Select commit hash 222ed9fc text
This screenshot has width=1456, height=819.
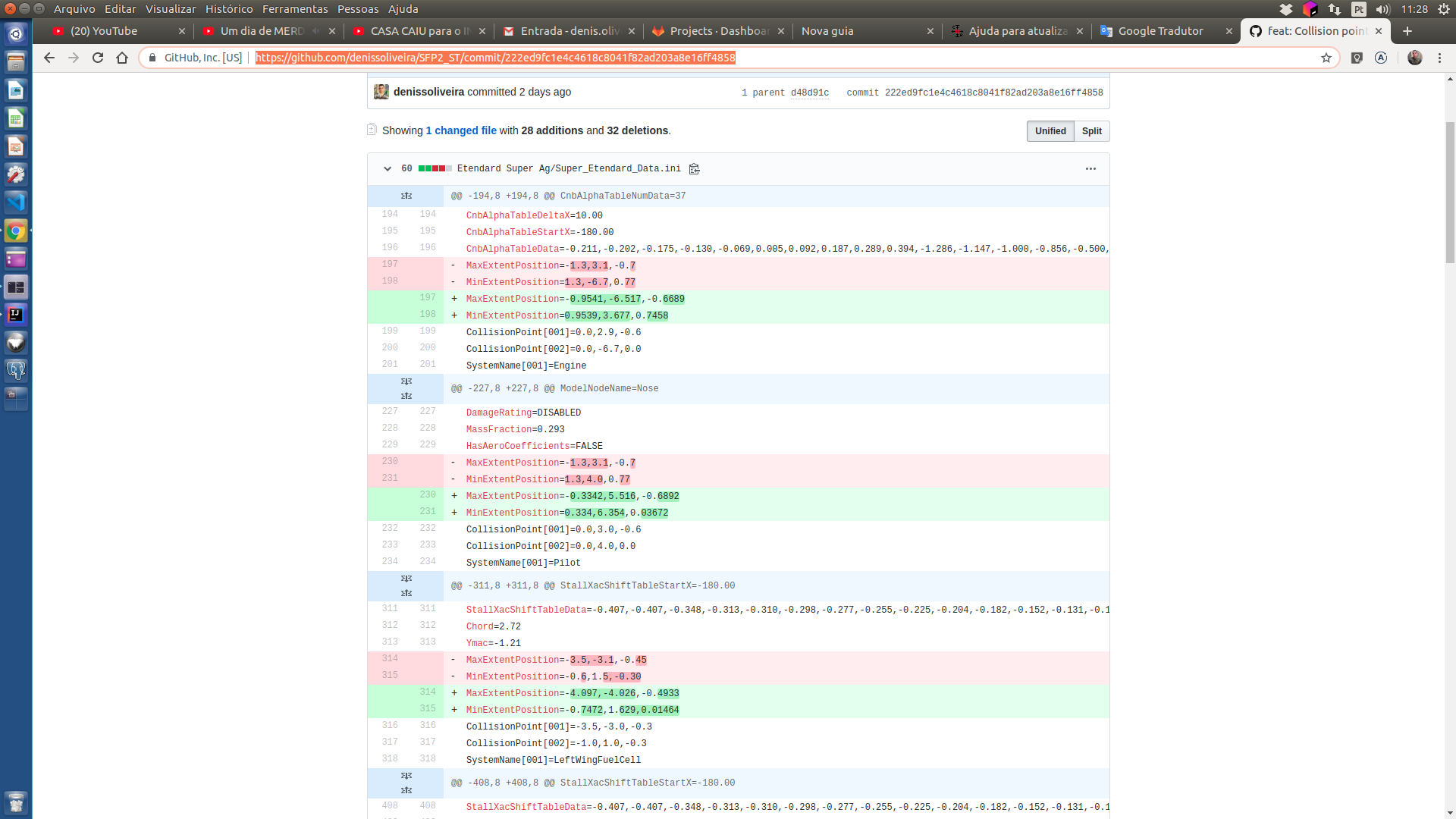(x=994, y=93)
